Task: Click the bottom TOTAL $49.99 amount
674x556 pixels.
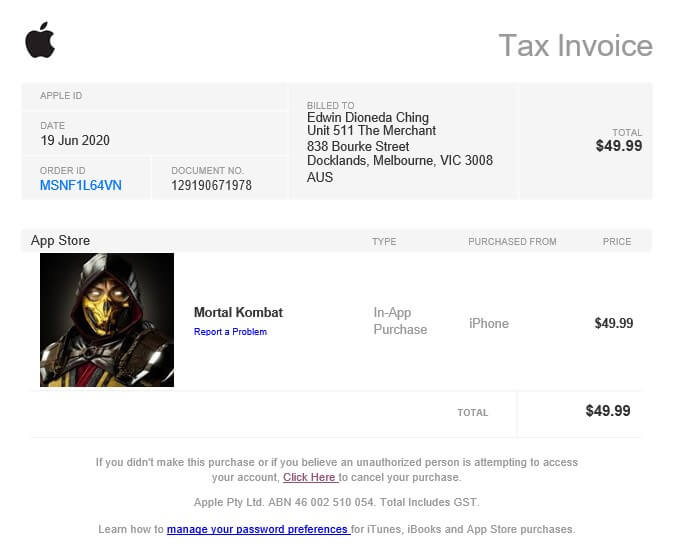Action: [608, 411]
